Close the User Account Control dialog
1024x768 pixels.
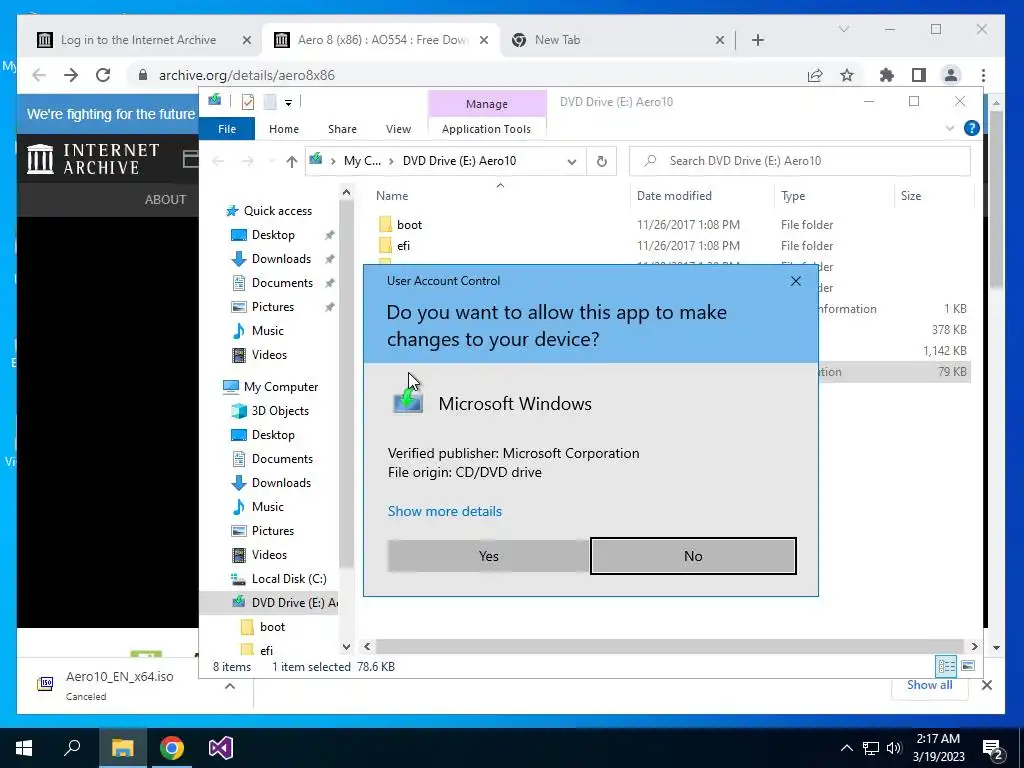795,281
